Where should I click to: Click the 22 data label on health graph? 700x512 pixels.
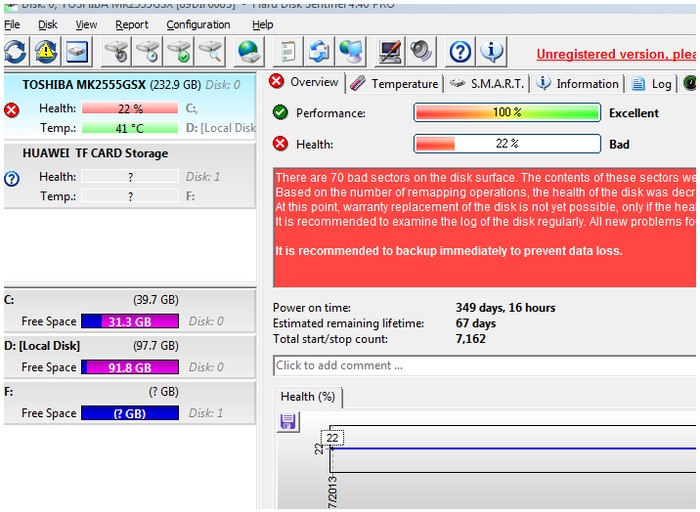tap(333, 438)
